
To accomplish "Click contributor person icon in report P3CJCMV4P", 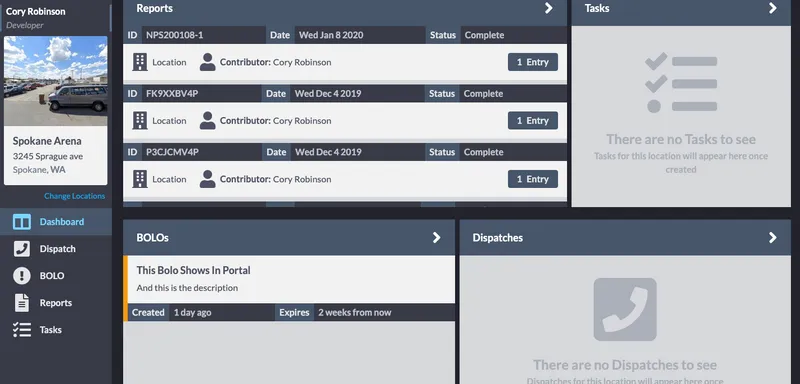I will click(x=207, y=180).
